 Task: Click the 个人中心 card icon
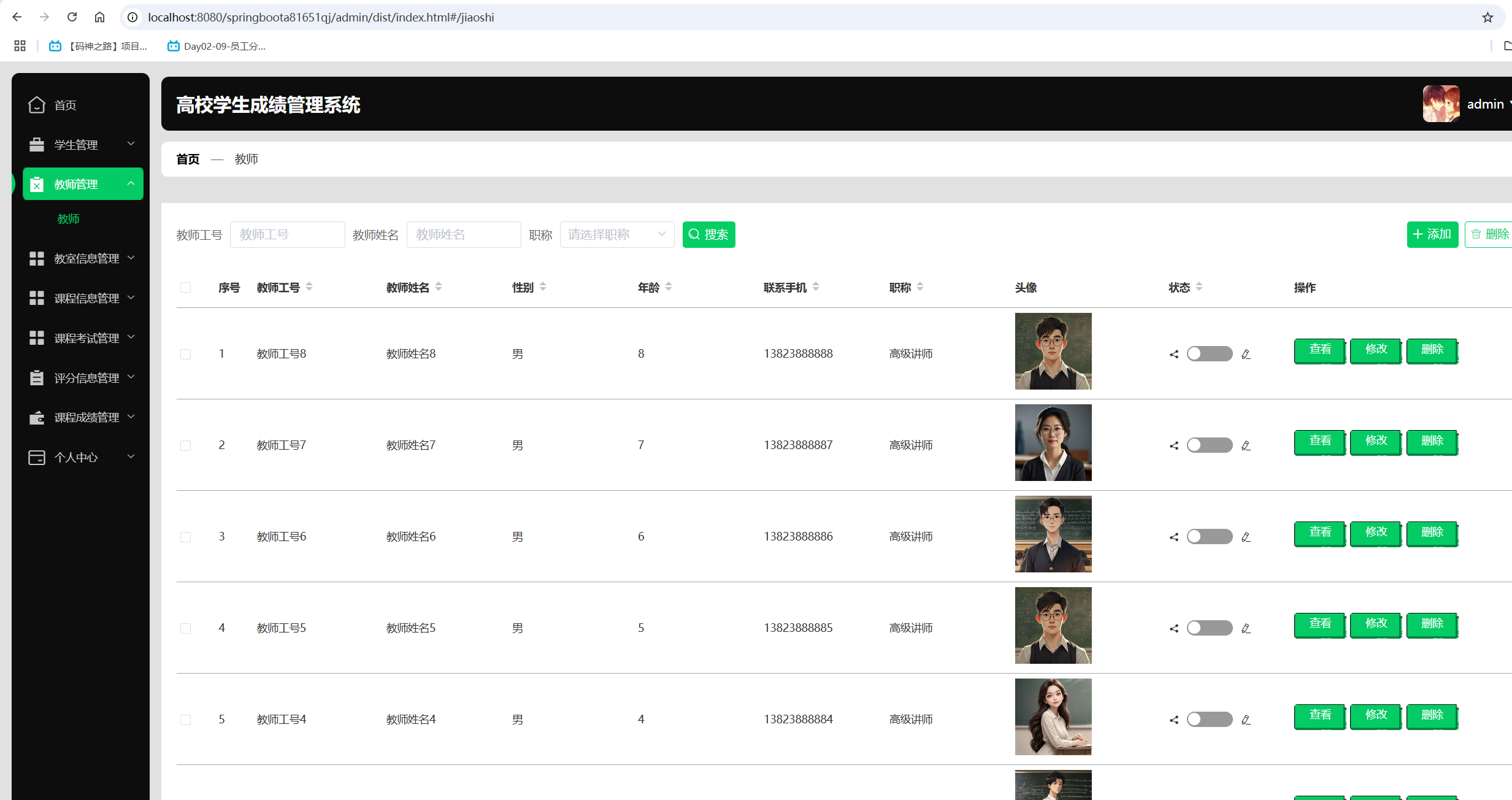(x=37, y=458)
